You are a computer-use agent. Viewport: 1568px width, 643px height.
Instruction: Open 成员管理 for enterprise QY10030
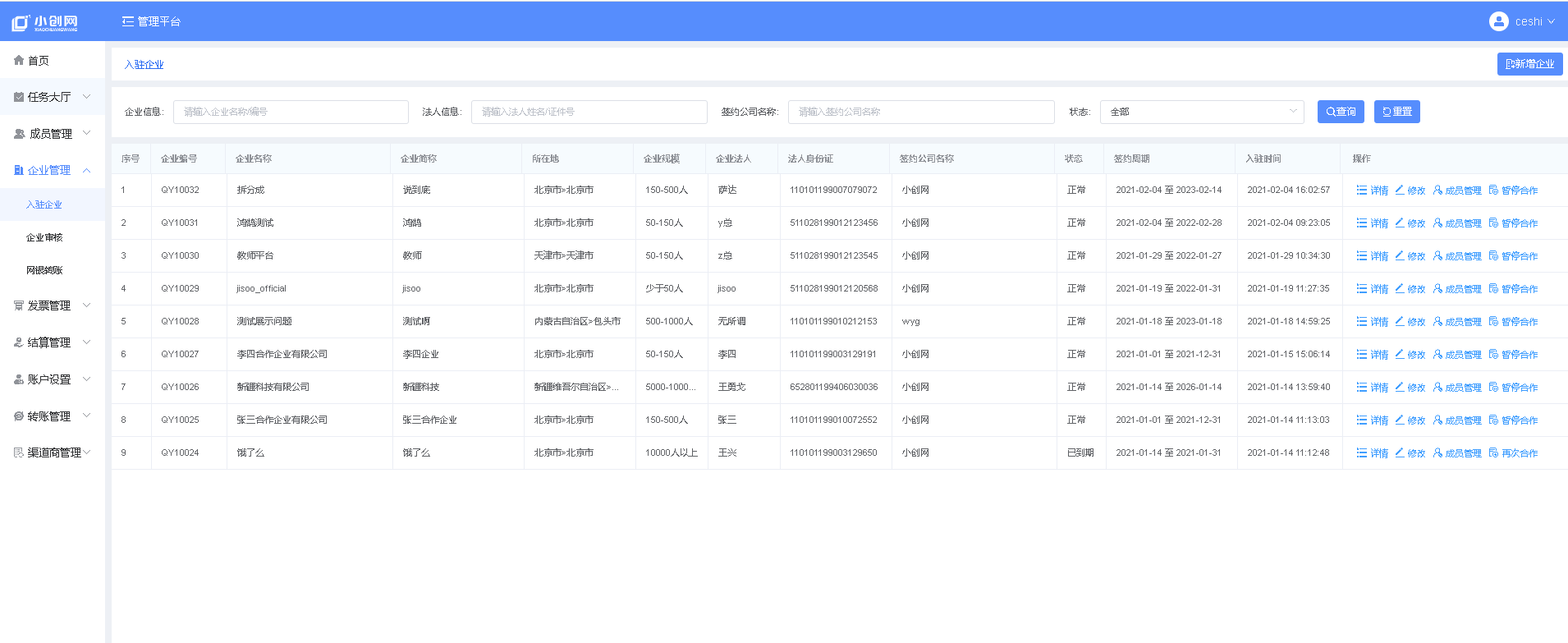(x=1457, y=256)
